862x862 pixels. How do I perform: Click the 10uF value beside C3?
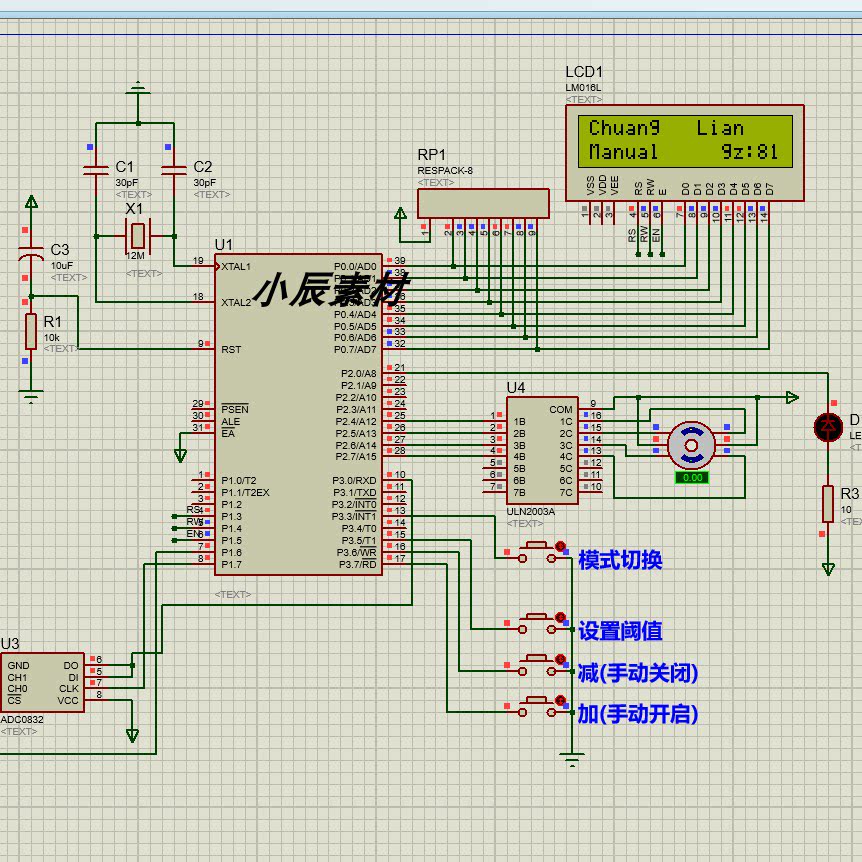coord(62,266)
